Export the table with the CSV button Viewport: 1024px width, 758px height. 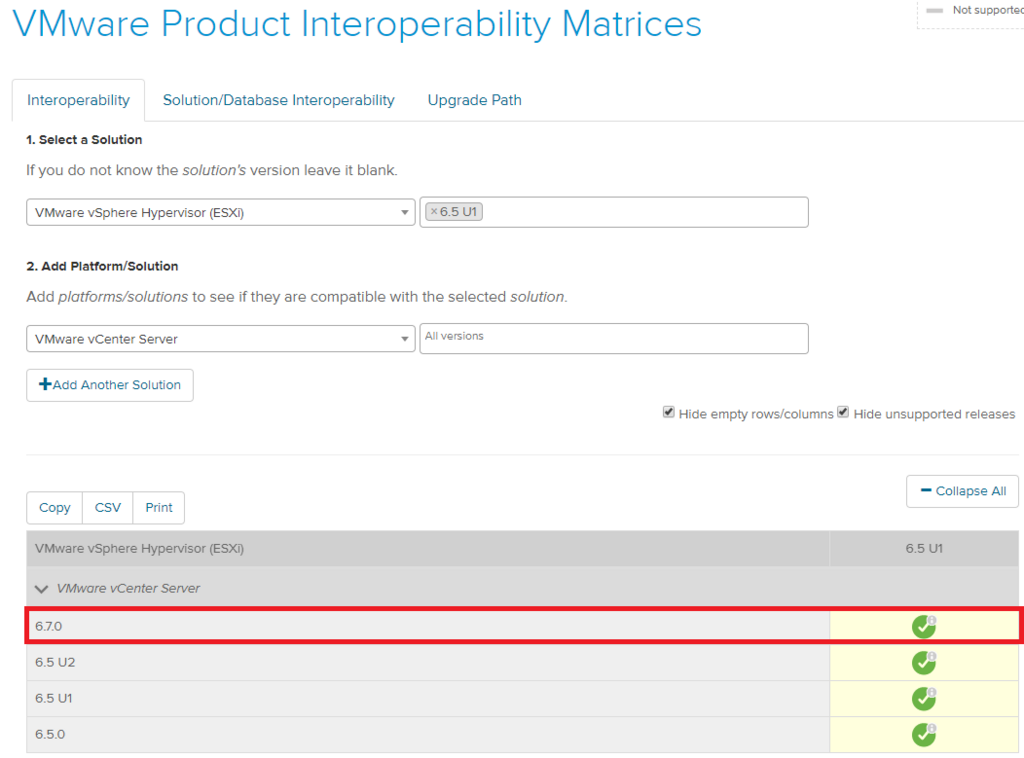pyautogui.click(x=108, y=508)
